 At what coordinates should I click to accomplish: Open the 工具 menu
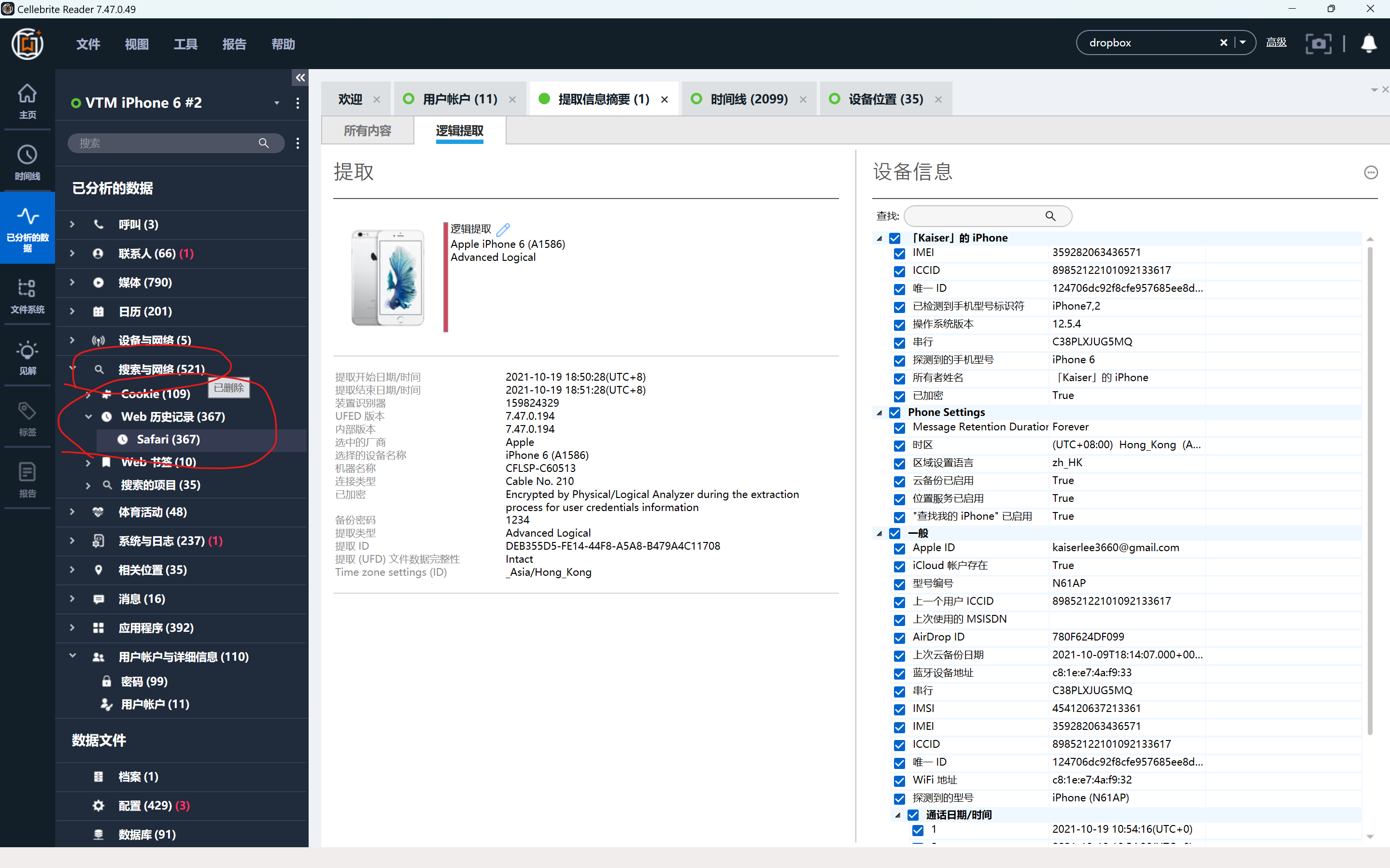tap(185, 44)
